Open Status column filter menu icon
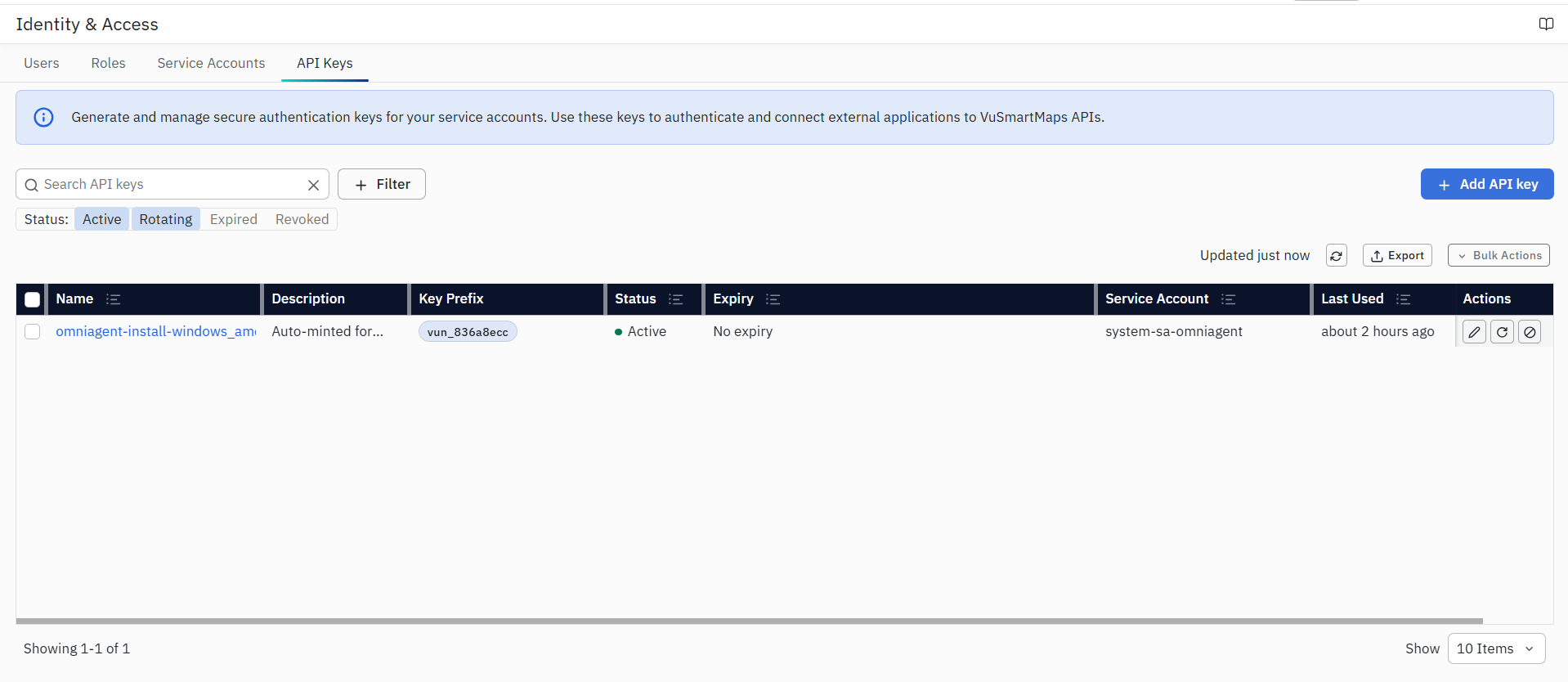Image resolution: width=1568 pixels, height=682 pixels. click(x=676, y=299)
